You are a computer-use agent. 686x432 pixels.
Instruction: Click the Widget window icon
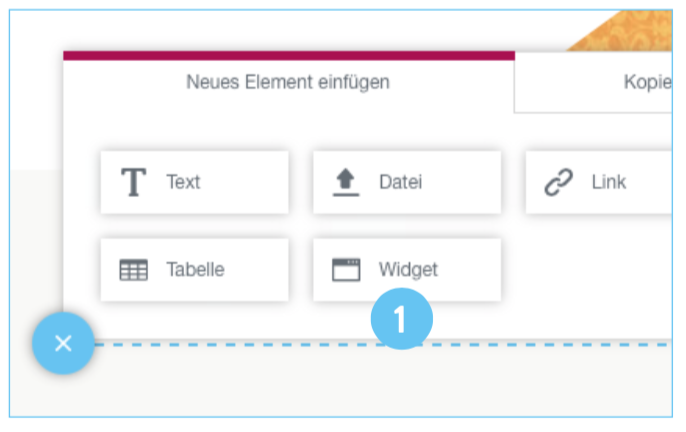pos(346,270)
